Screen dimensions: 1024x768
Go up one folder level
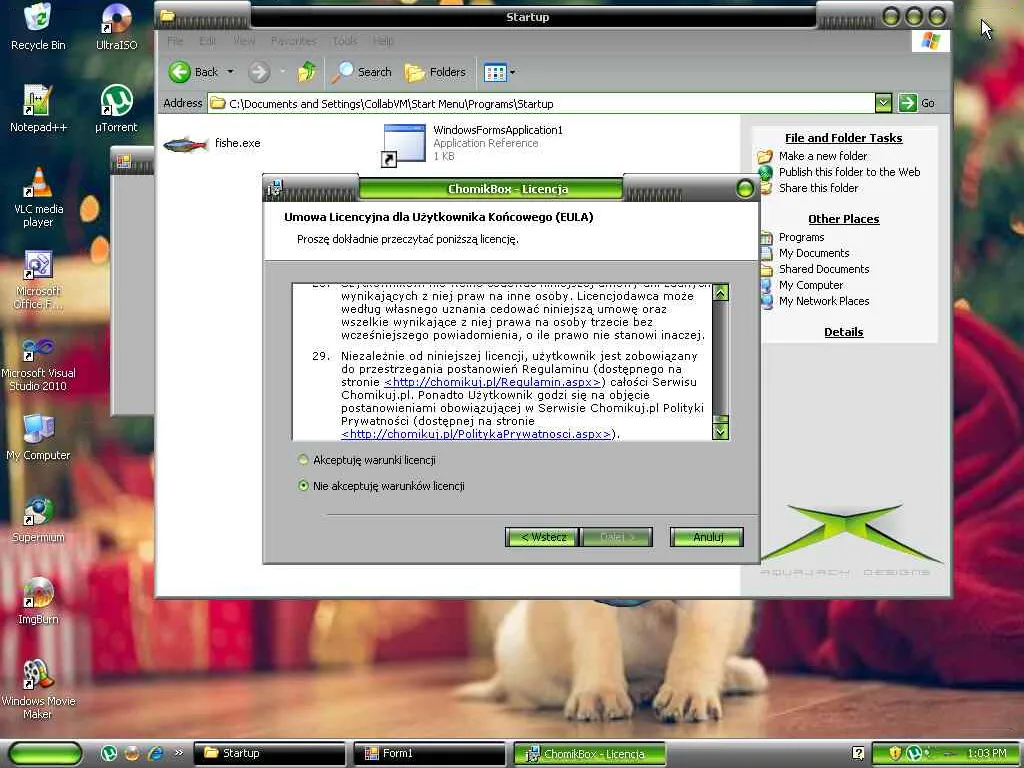[x=307, y=72]
